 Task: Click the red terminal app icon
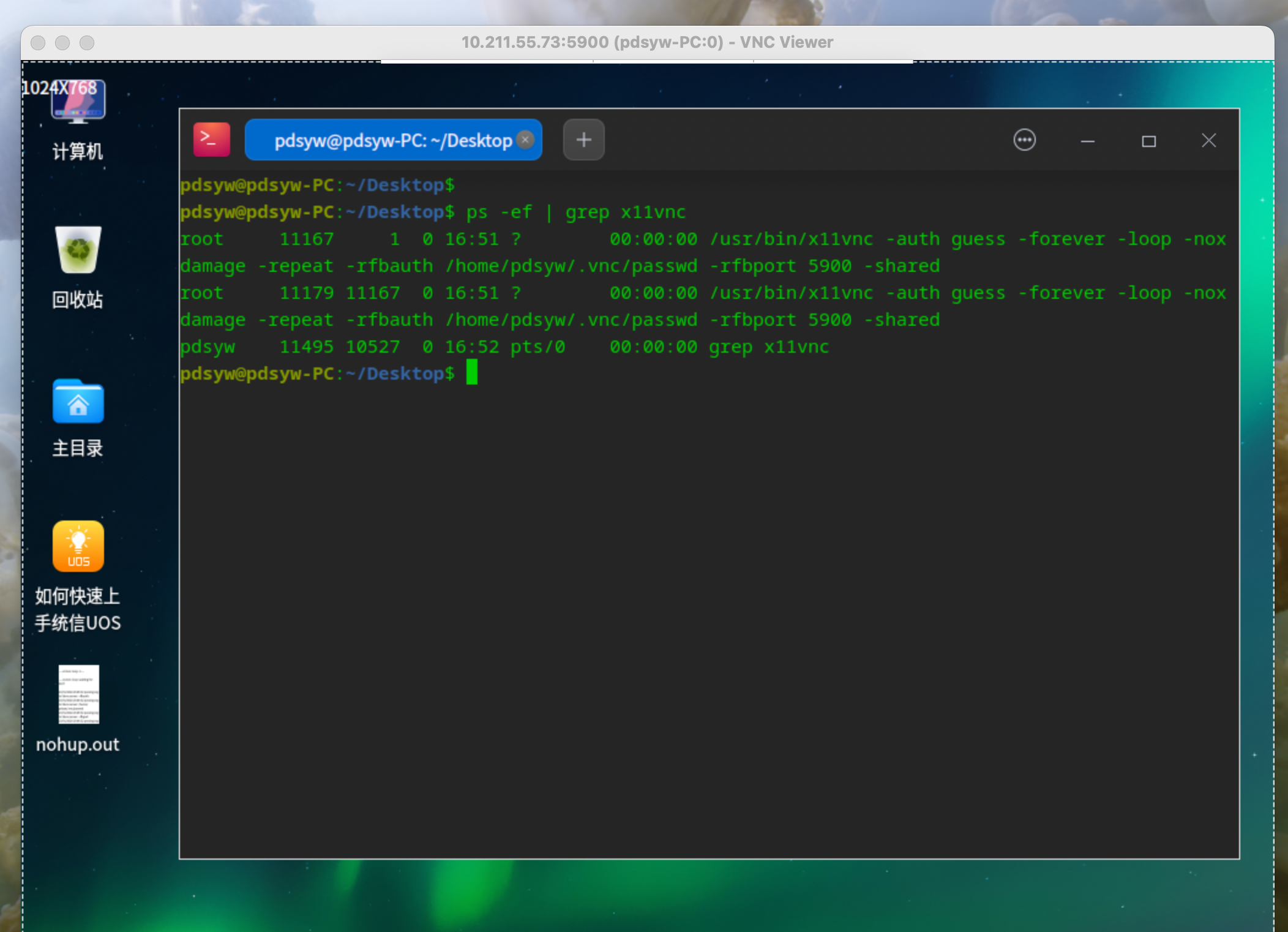tap(212, 140)
